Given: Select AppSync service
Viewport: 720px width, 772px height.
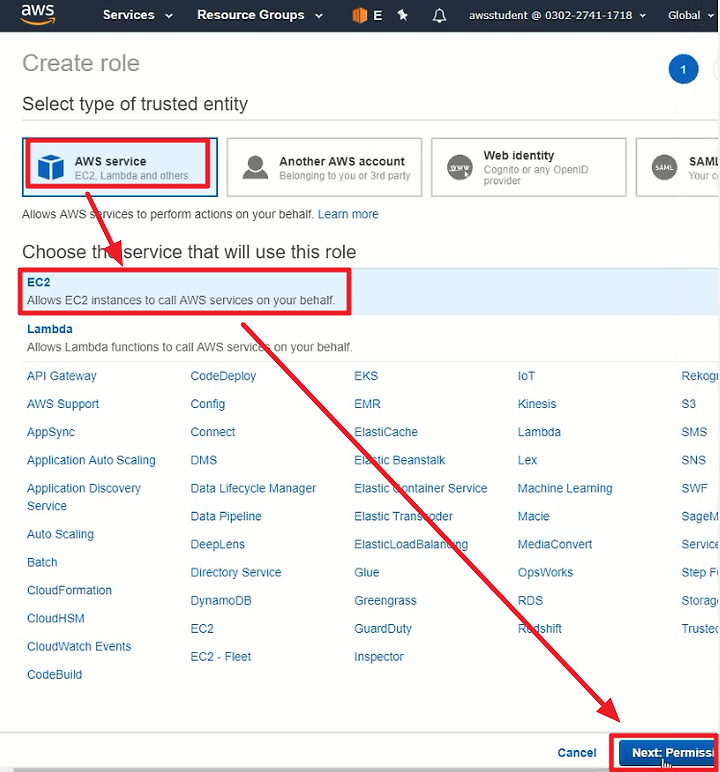Looking at the screenshot, I should tap(51, 432).
